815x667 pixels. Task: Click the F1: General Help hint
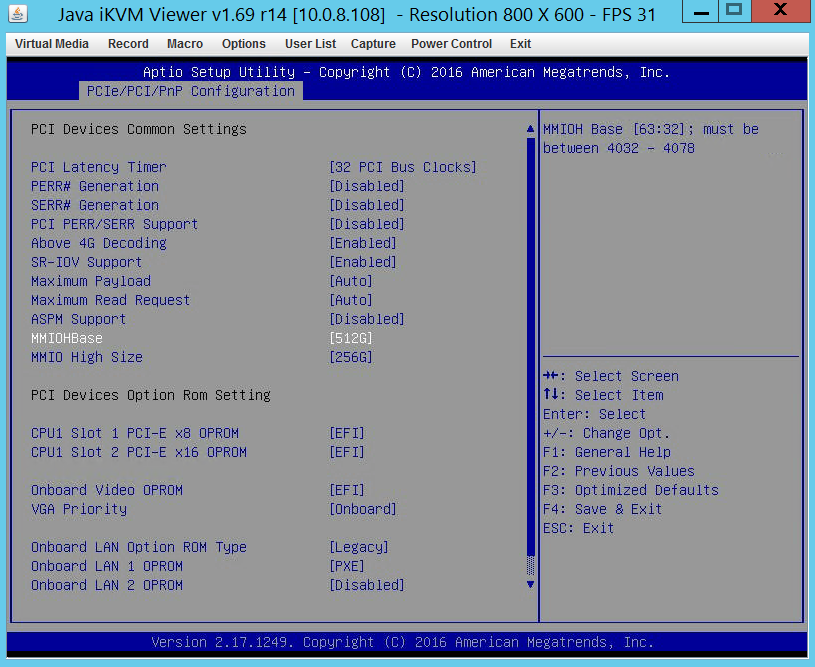coord(607,452)
